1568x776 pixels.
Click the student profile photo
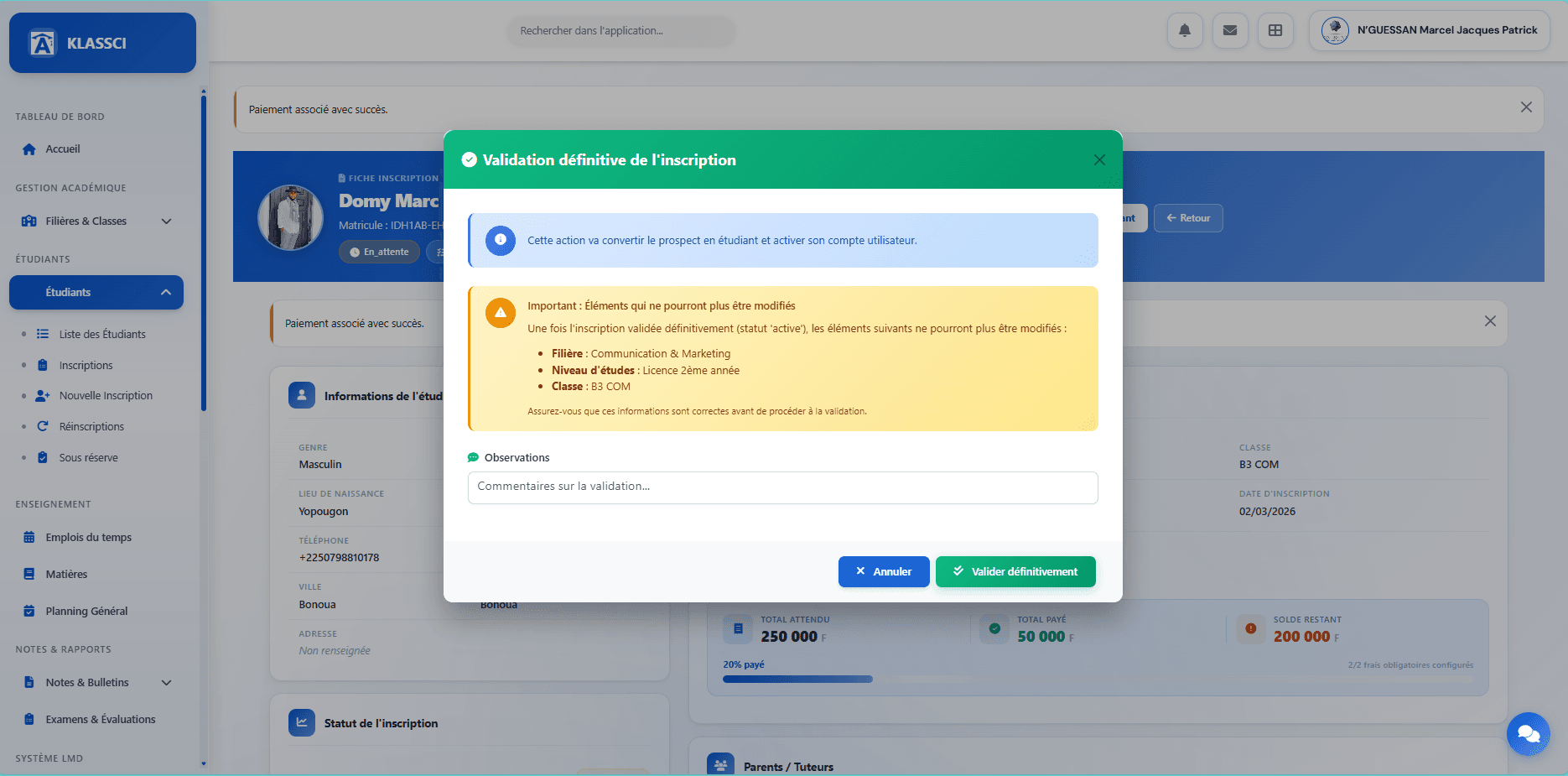pyautogui.click(x=290, y=218)
